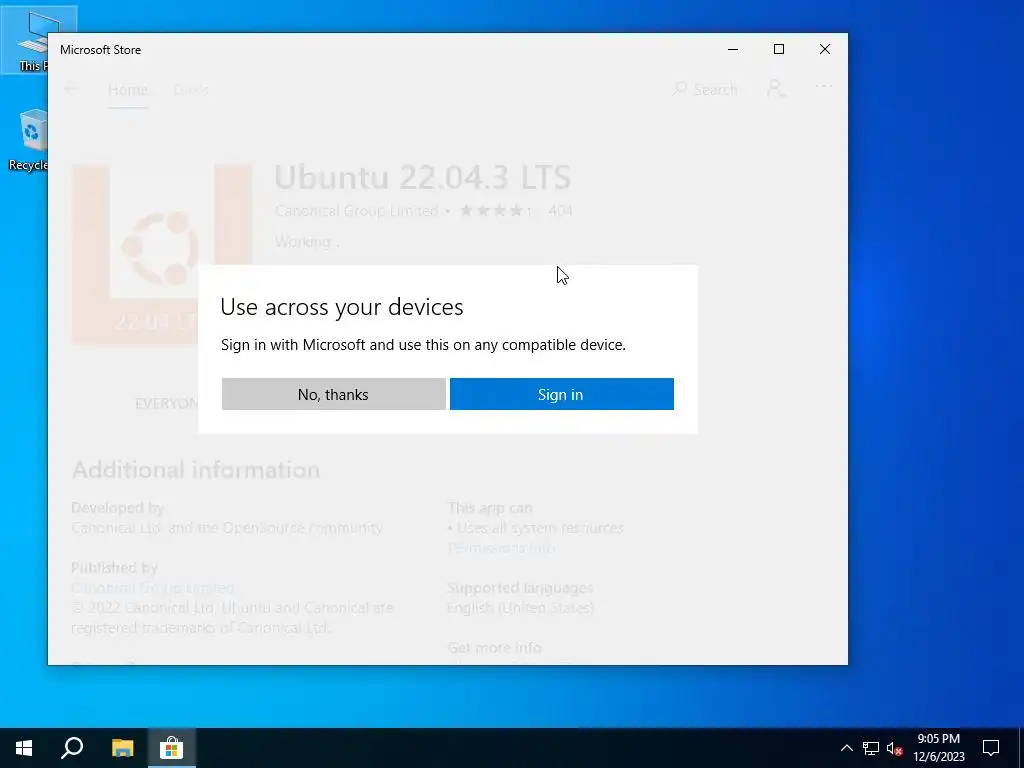The image size is (1024, 768).
Task: Open the three-dot See more menu
Action: tap(824, 86)
